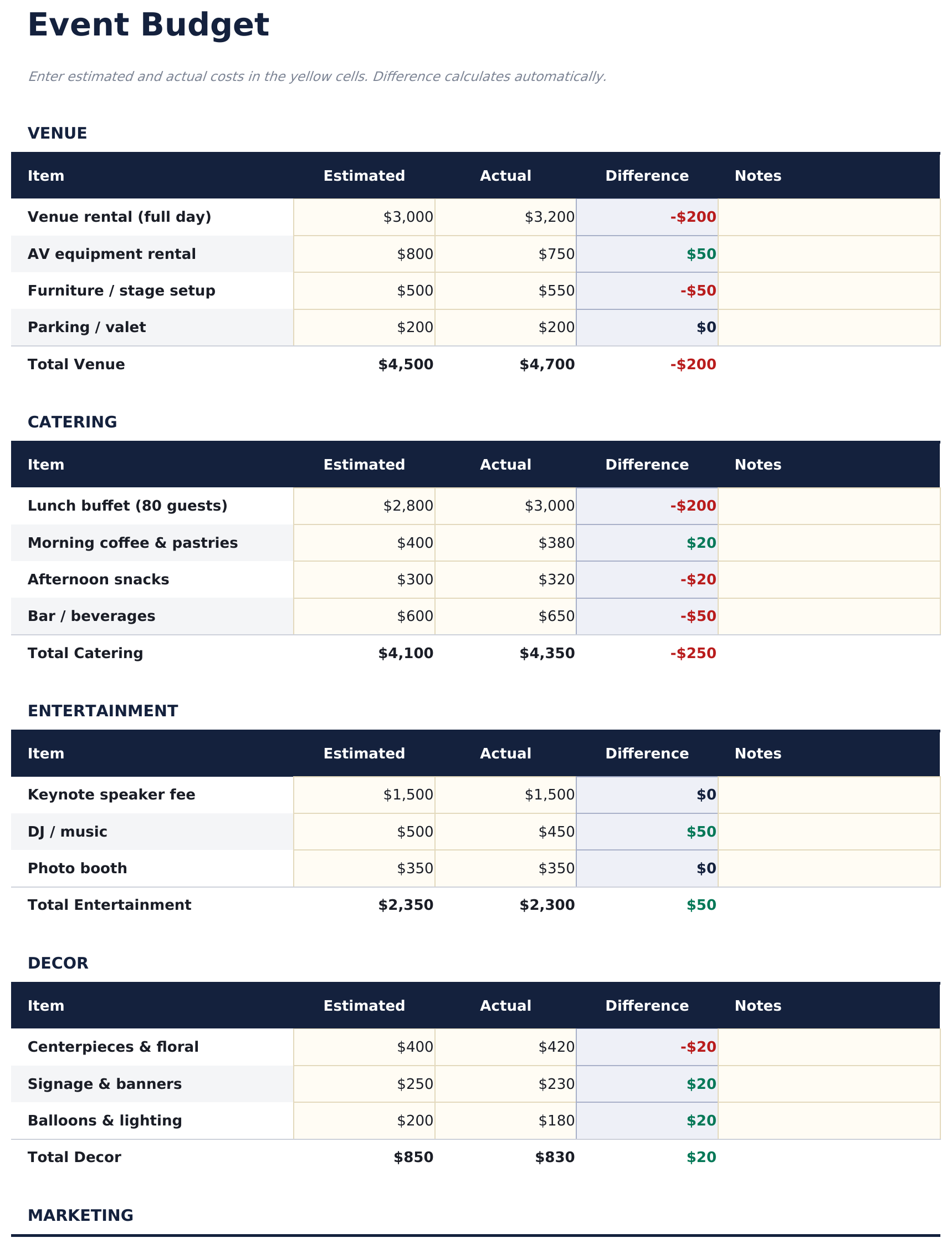Viewport: 952px width, 1248px height.
Task: Click the Notes cell for Photo booth
Action: click(828, 868)
